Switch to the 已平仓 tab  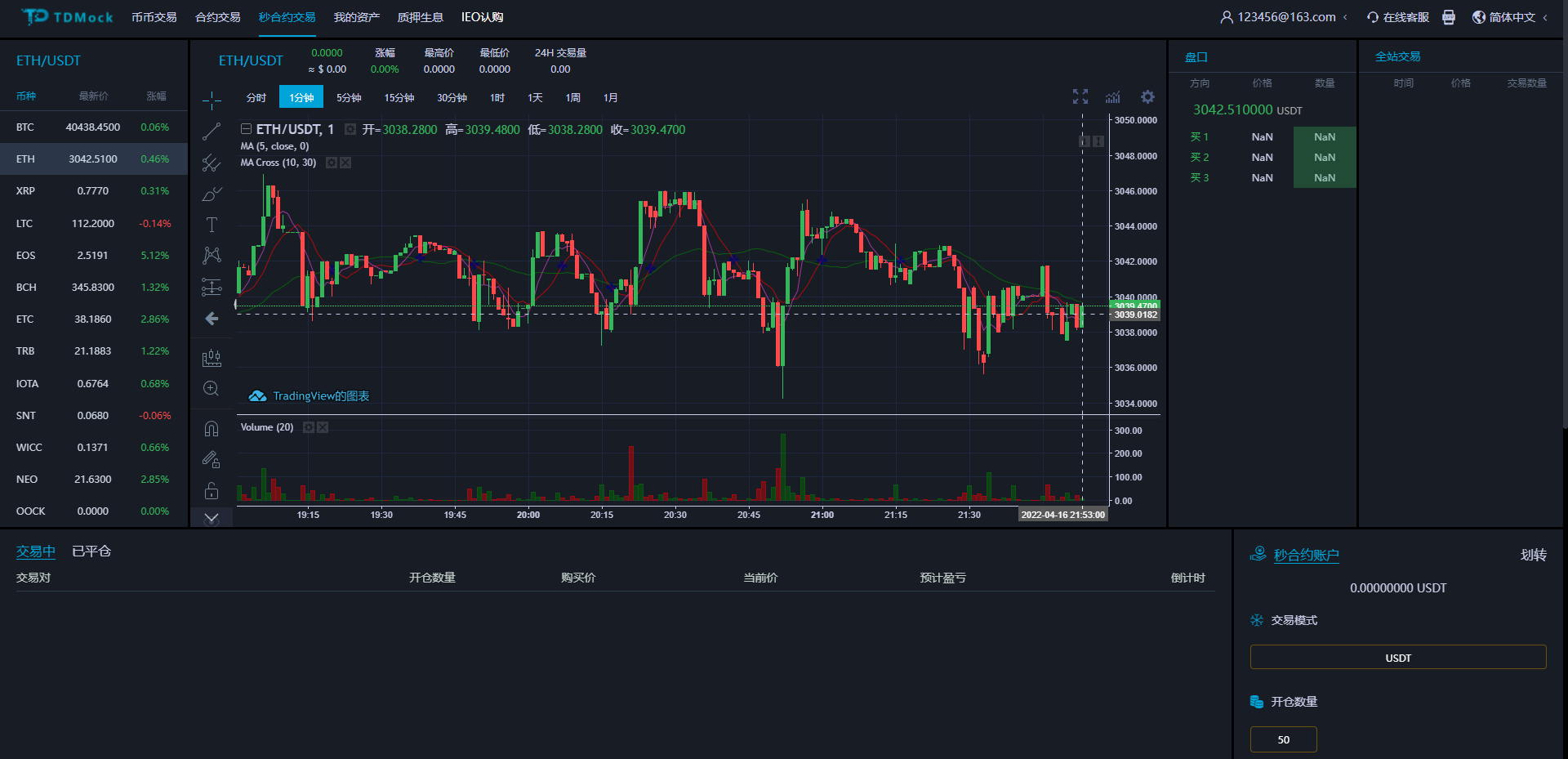tap(90, 551)
